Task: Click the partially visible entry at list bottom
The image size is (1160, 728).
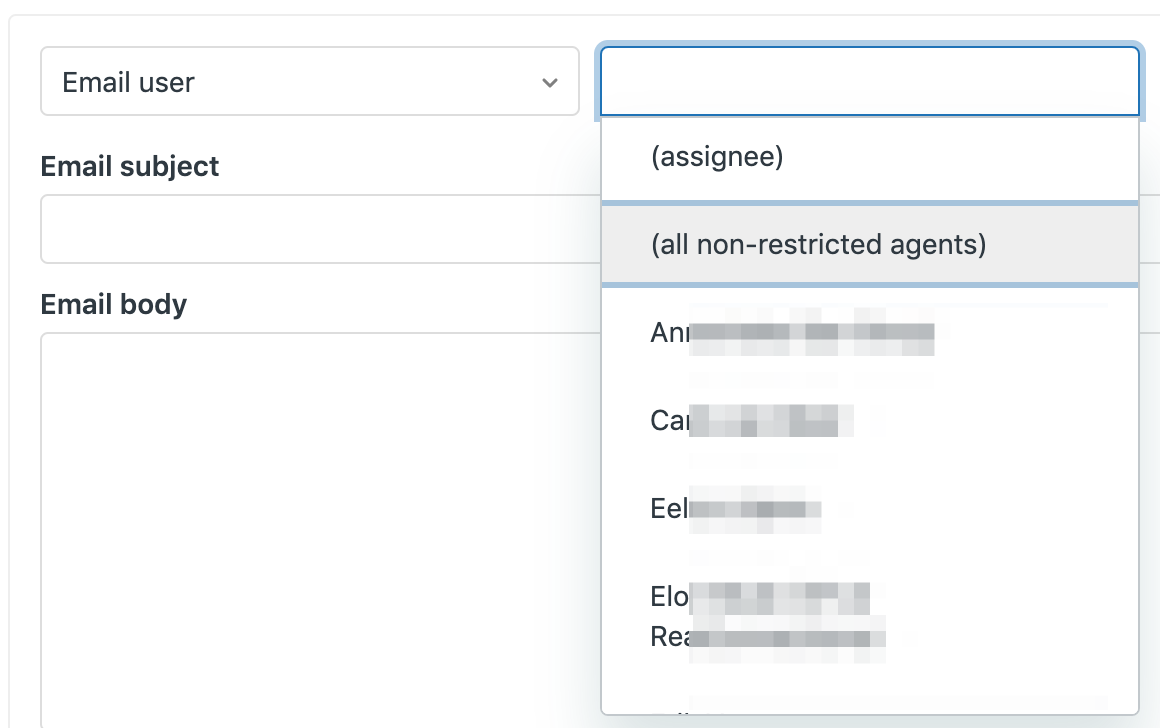Action: coord(700,709)
